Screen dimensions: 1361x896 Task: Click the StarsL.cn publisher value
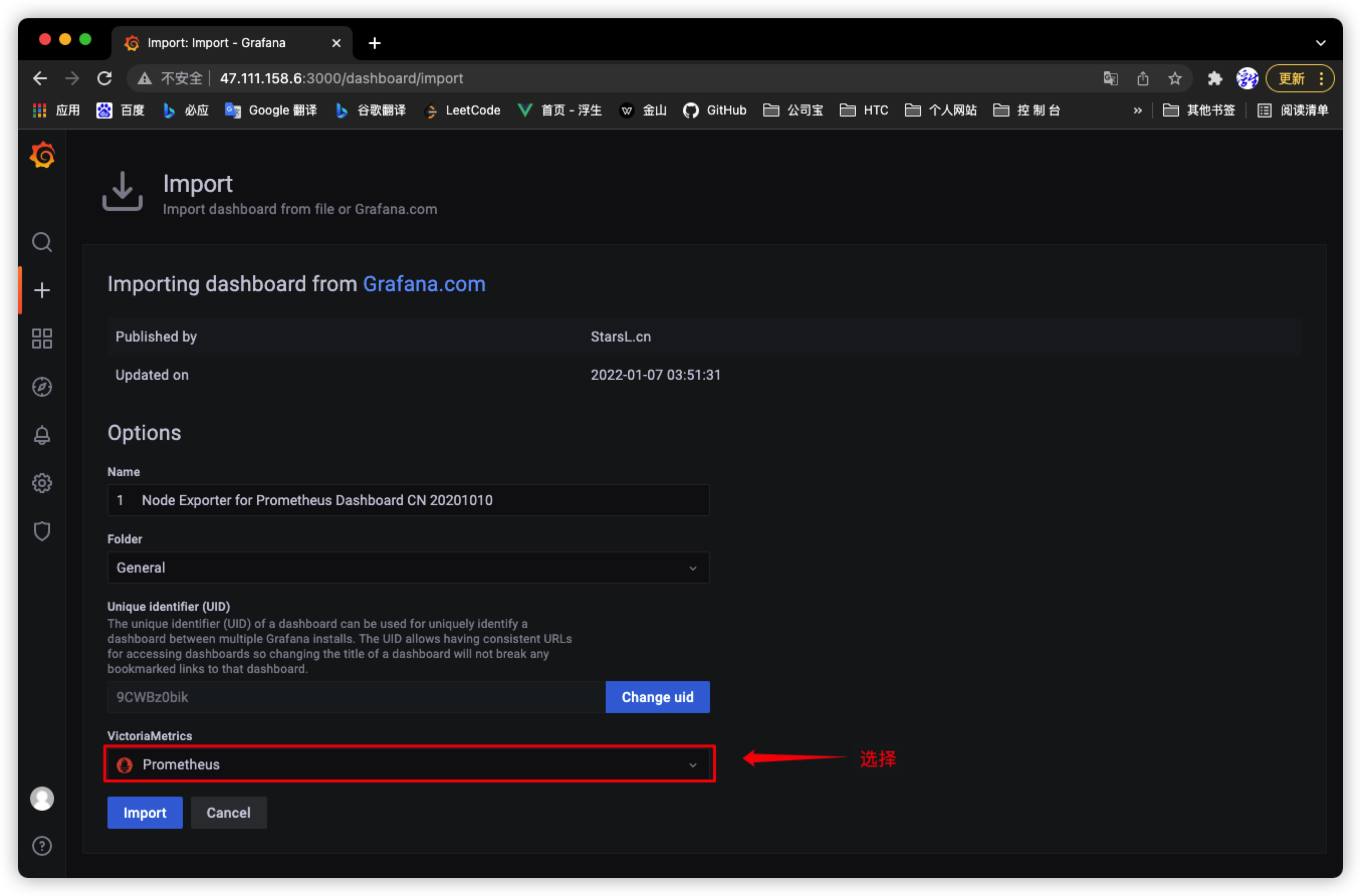point(620,336)
